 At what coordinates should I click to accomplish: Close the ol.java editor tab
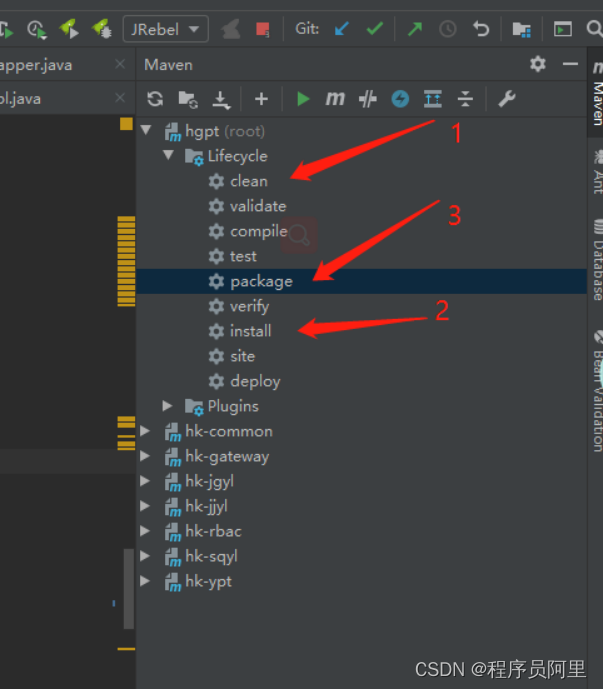point(120,98)
